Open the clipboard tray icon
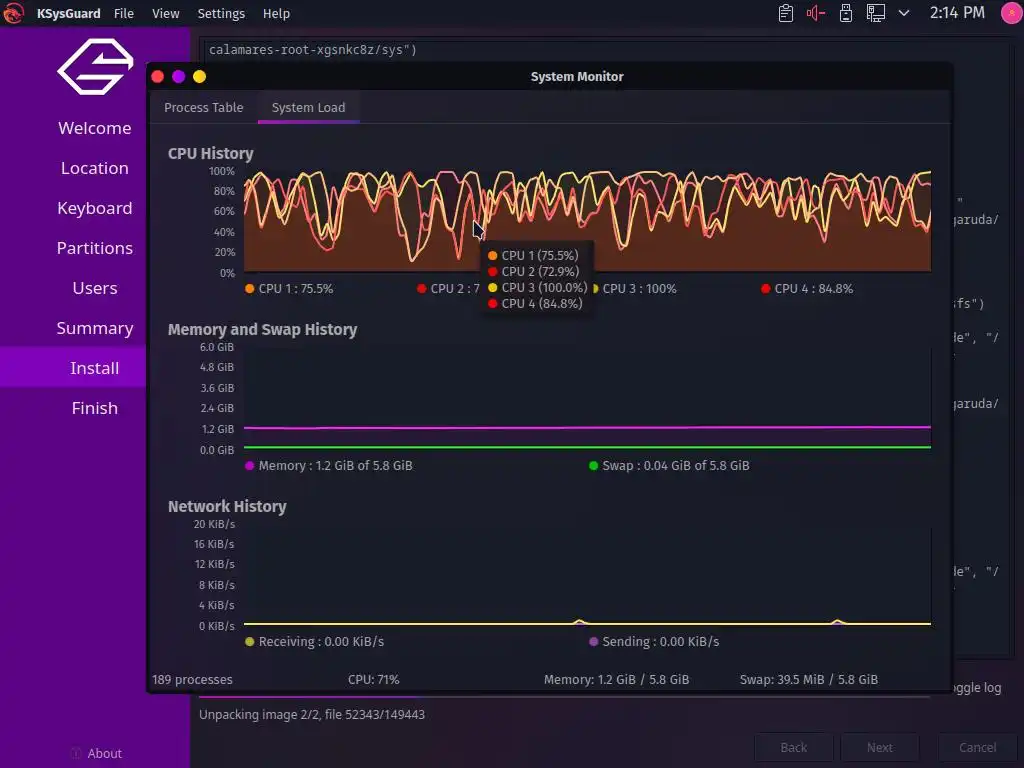1024x768 pixels. (786, 13)
